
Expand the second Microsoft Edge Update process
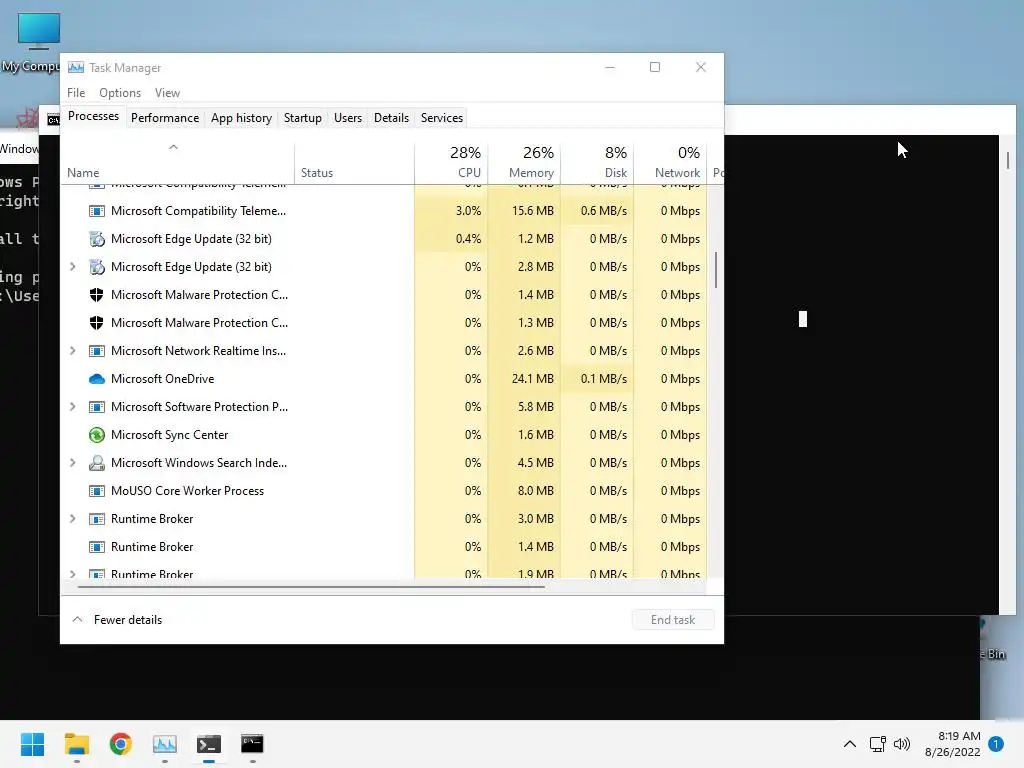(x=72, y=266)
